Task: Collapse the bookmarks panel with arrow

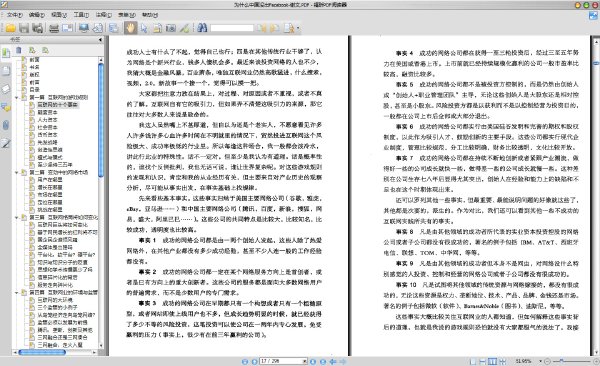Action: pos(100,39)
